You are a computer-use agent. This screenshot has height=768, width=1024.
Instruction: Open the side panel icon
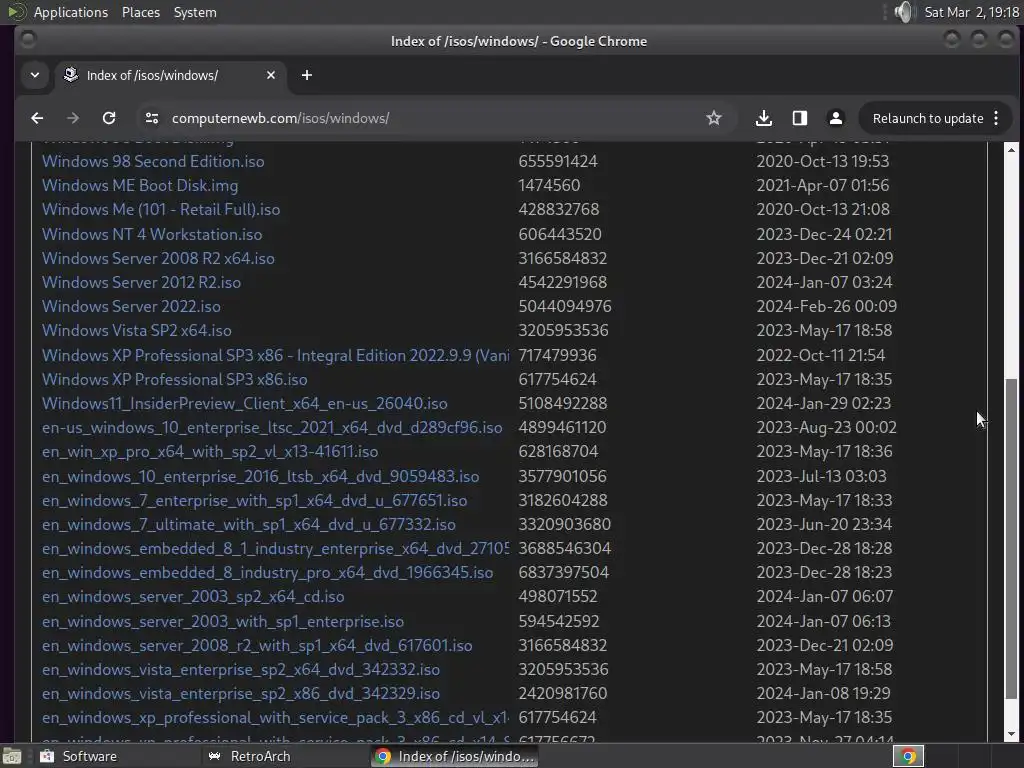pyautogui.click(x=799, y=118)
